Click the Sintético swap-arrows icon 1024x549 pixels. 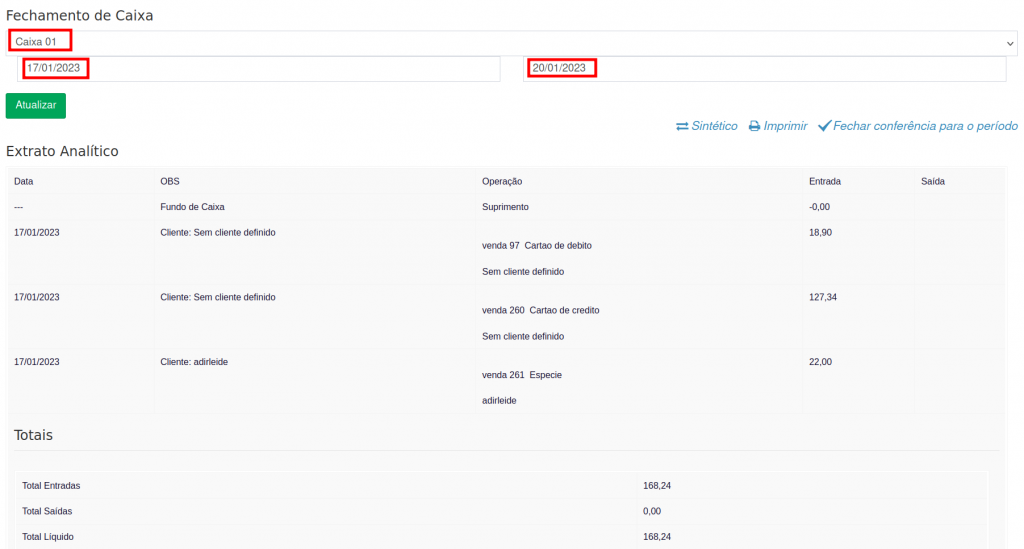[x=682, y=127]
